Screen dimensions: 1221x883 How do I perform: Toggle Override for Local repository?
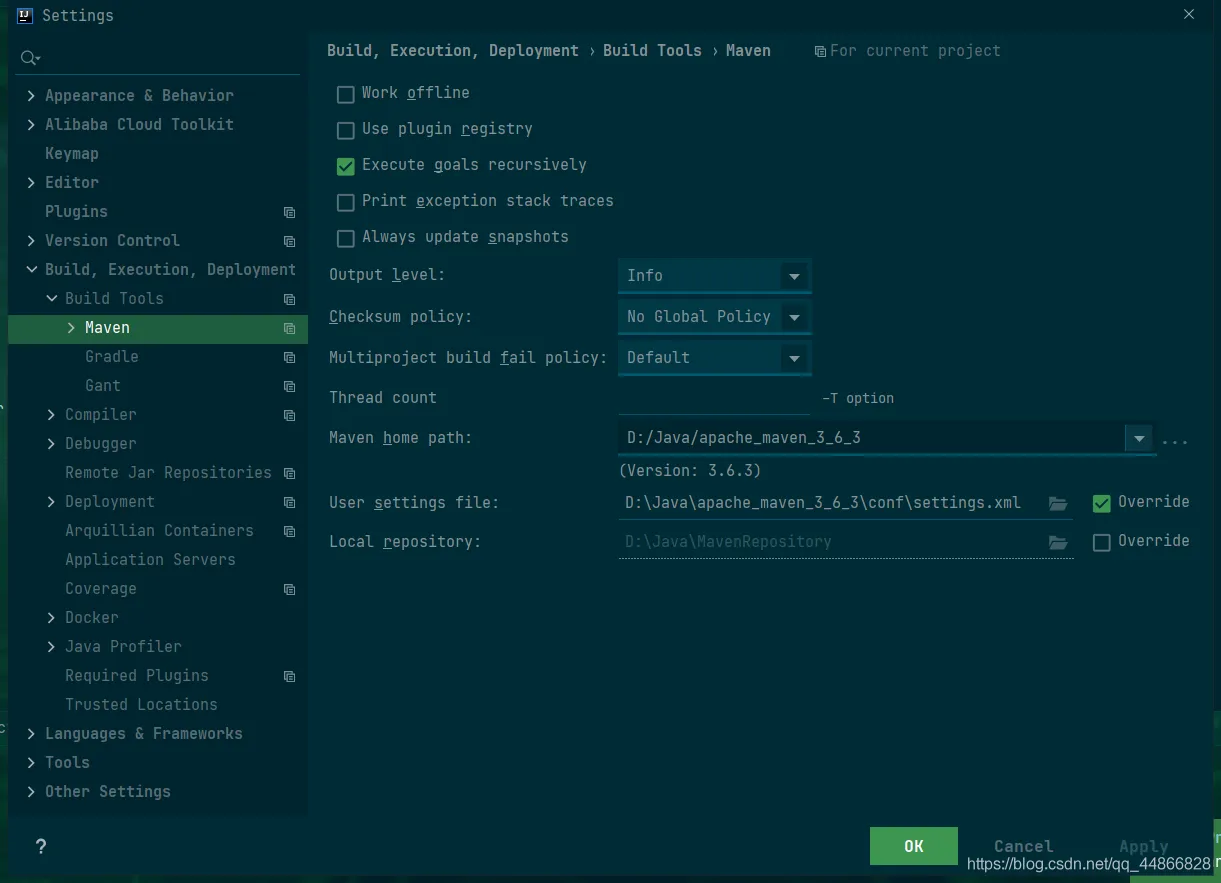1102,542
